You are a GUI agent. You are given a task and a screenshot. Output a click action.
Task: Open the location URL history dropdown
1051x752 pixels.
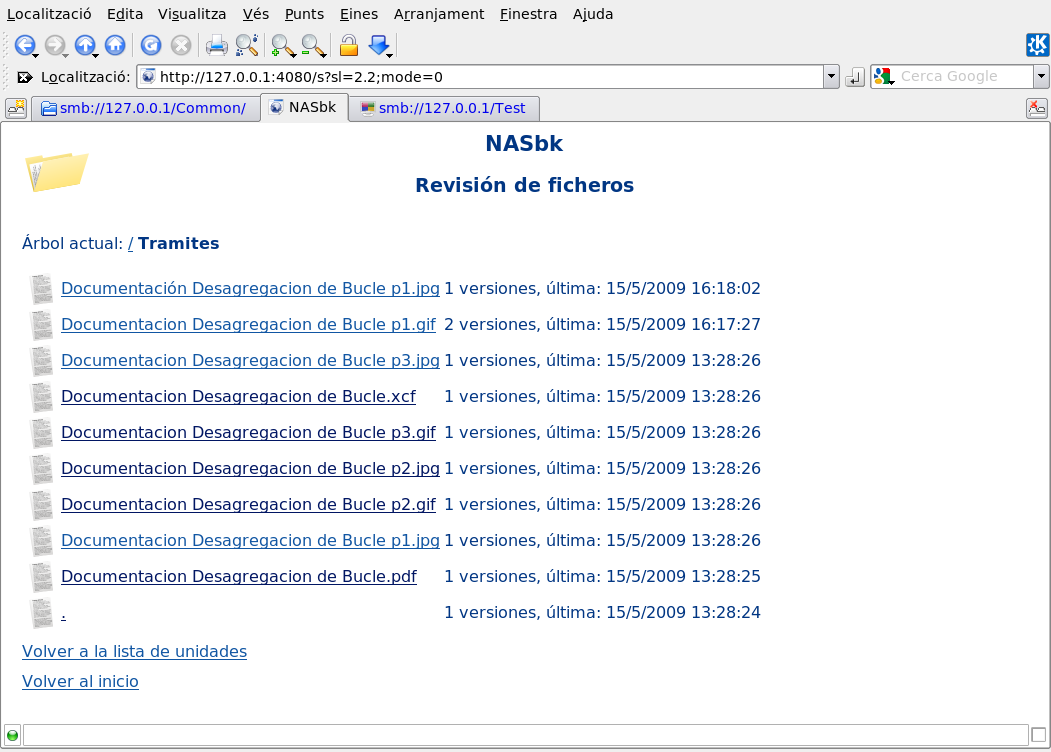click(x=831, y=76)
